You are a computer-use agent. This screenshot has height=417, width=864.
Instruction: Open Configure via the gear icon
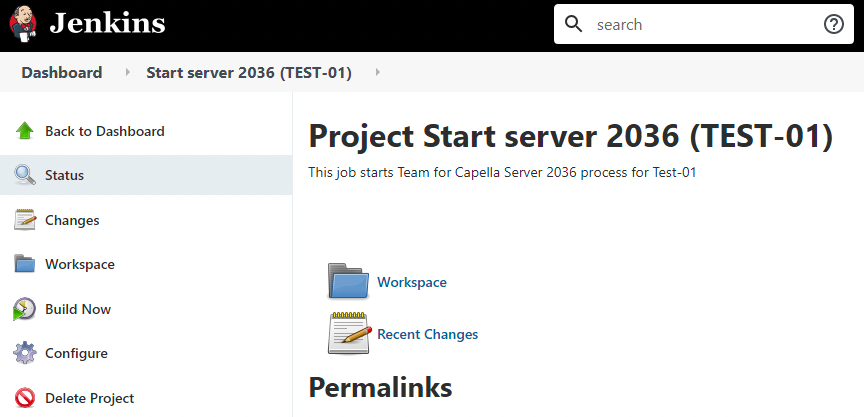[25, 353]
